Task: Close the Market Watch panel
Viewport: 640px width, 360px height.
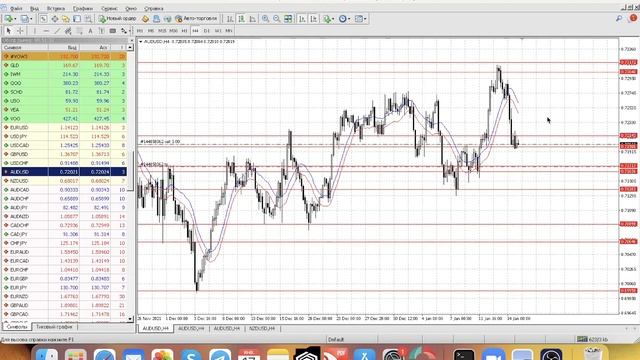Action: tap(131, 40)
